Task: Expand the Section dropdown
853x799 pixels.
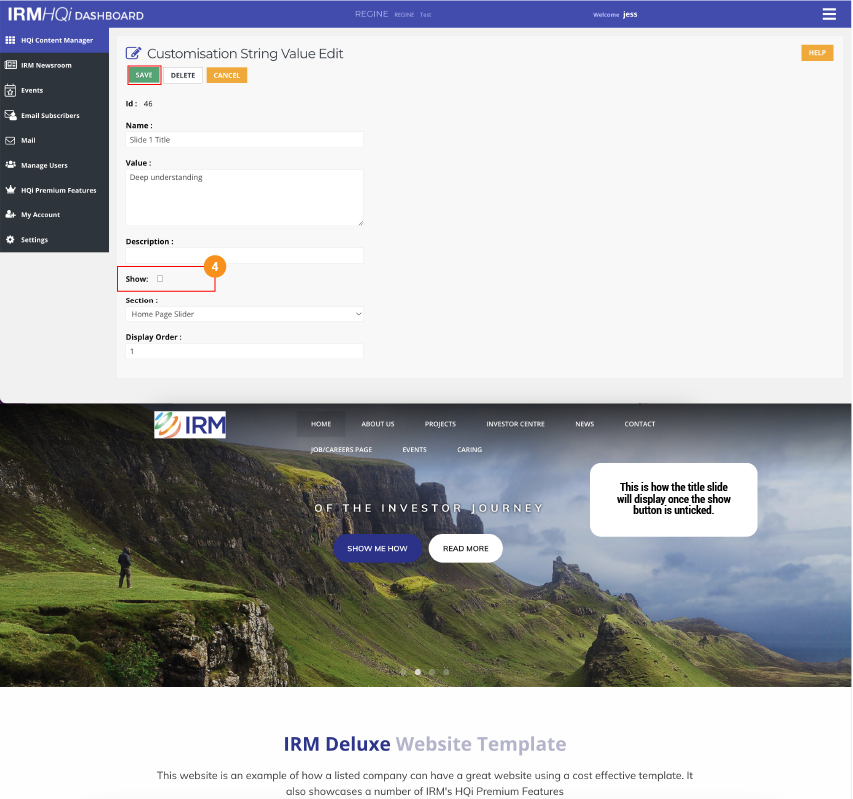Action: [x=244, y=314]
